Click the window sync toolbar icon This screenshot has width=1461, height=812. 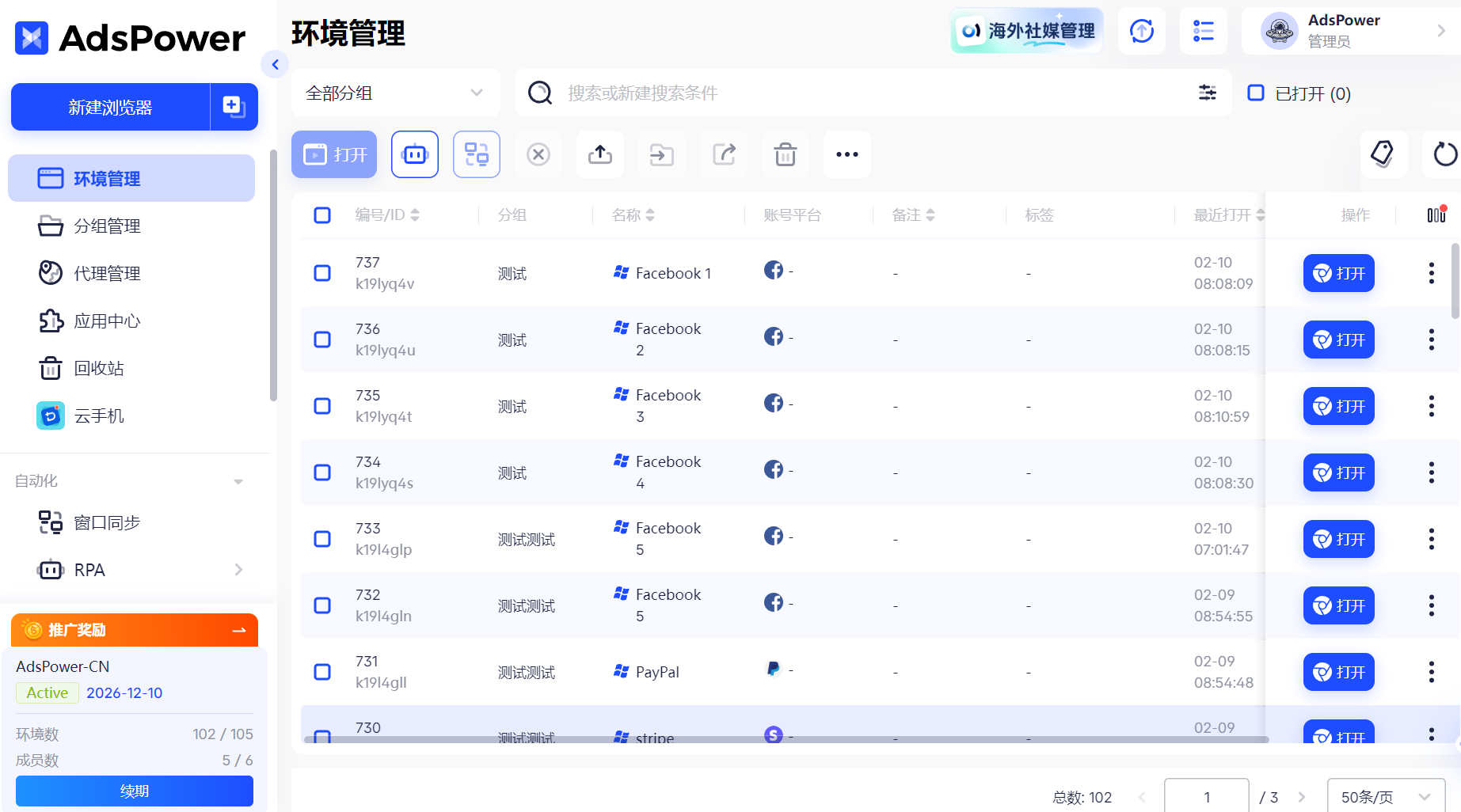476,154
